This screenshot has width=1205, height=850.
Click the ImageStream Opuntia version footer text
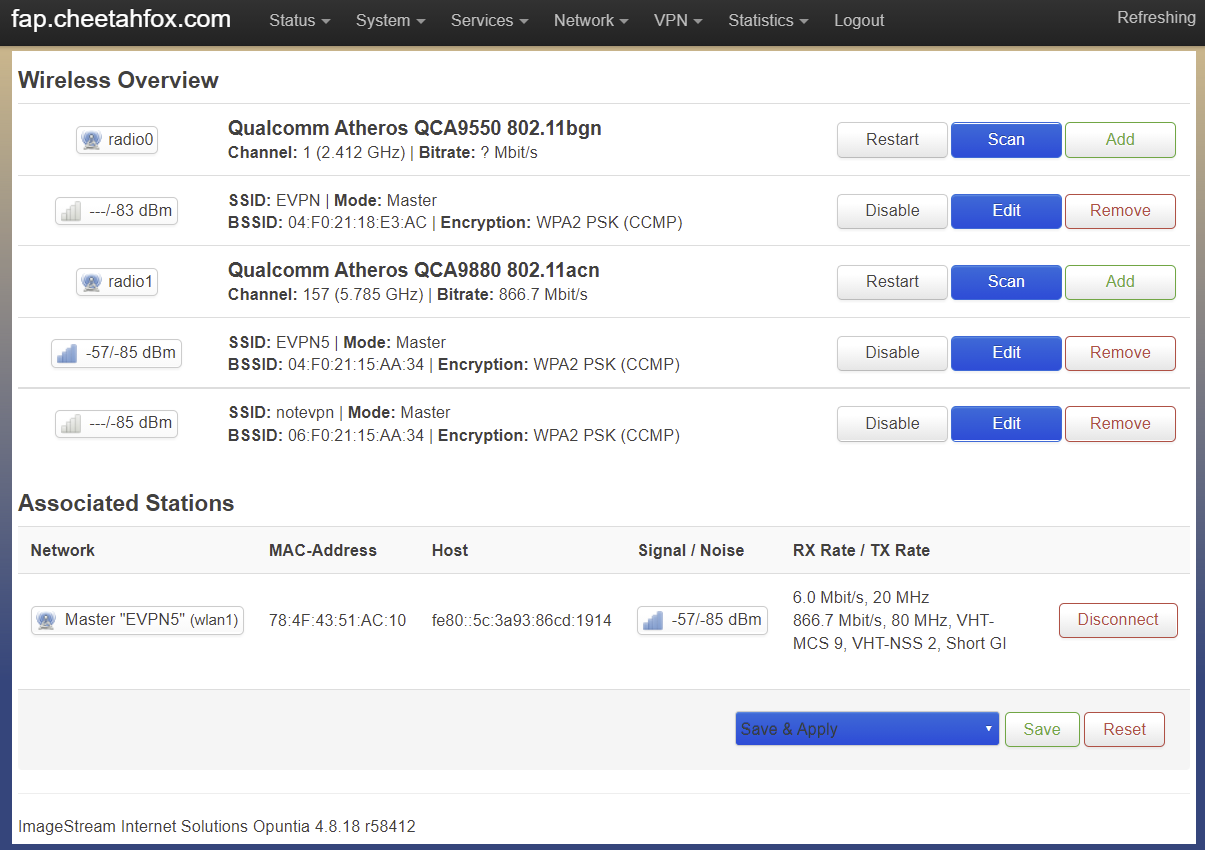coord(217,827)
